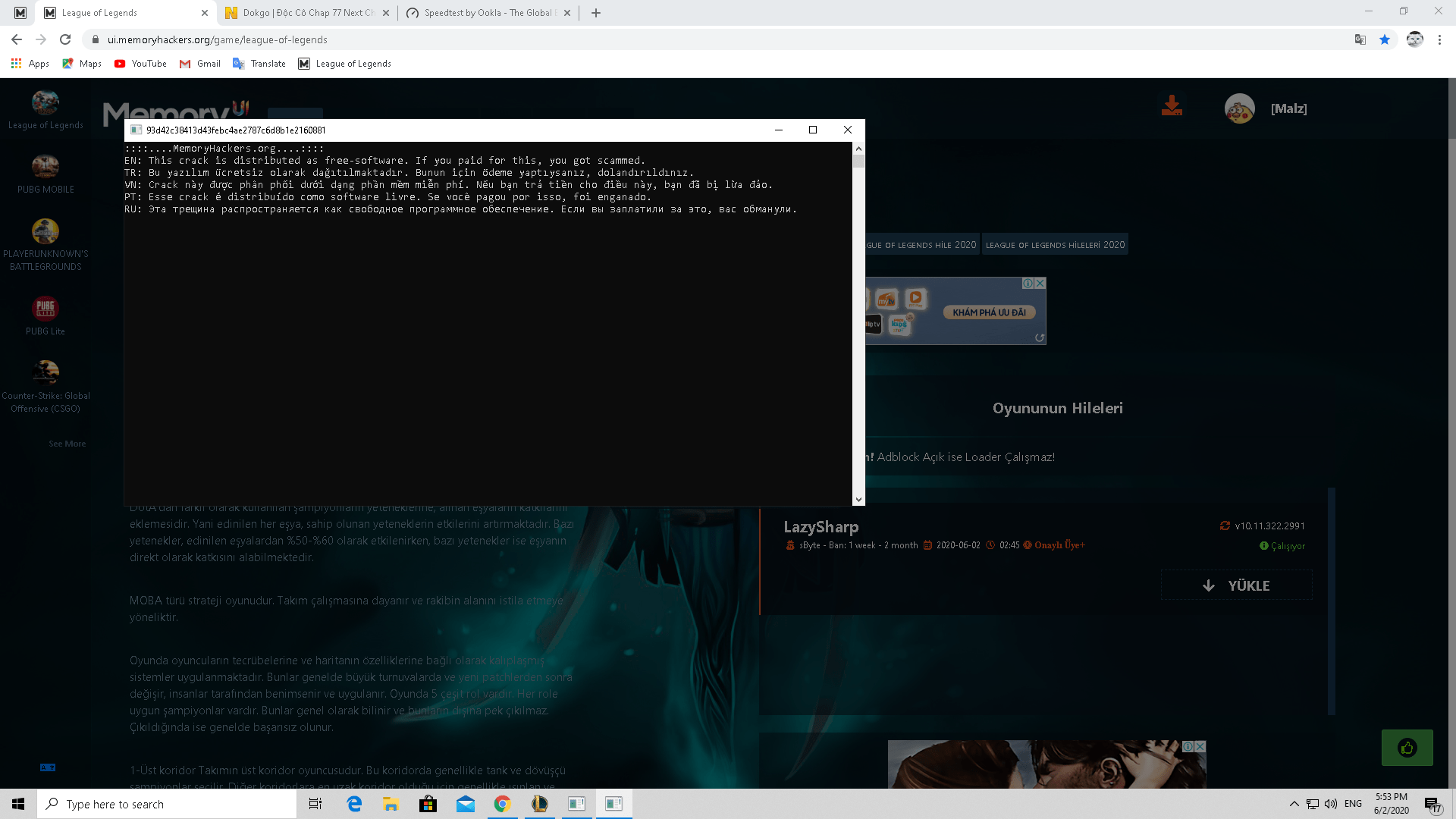Open Gmail bookmark
The height and width of the screenshot is (819, 1456).
coord(200,64)
